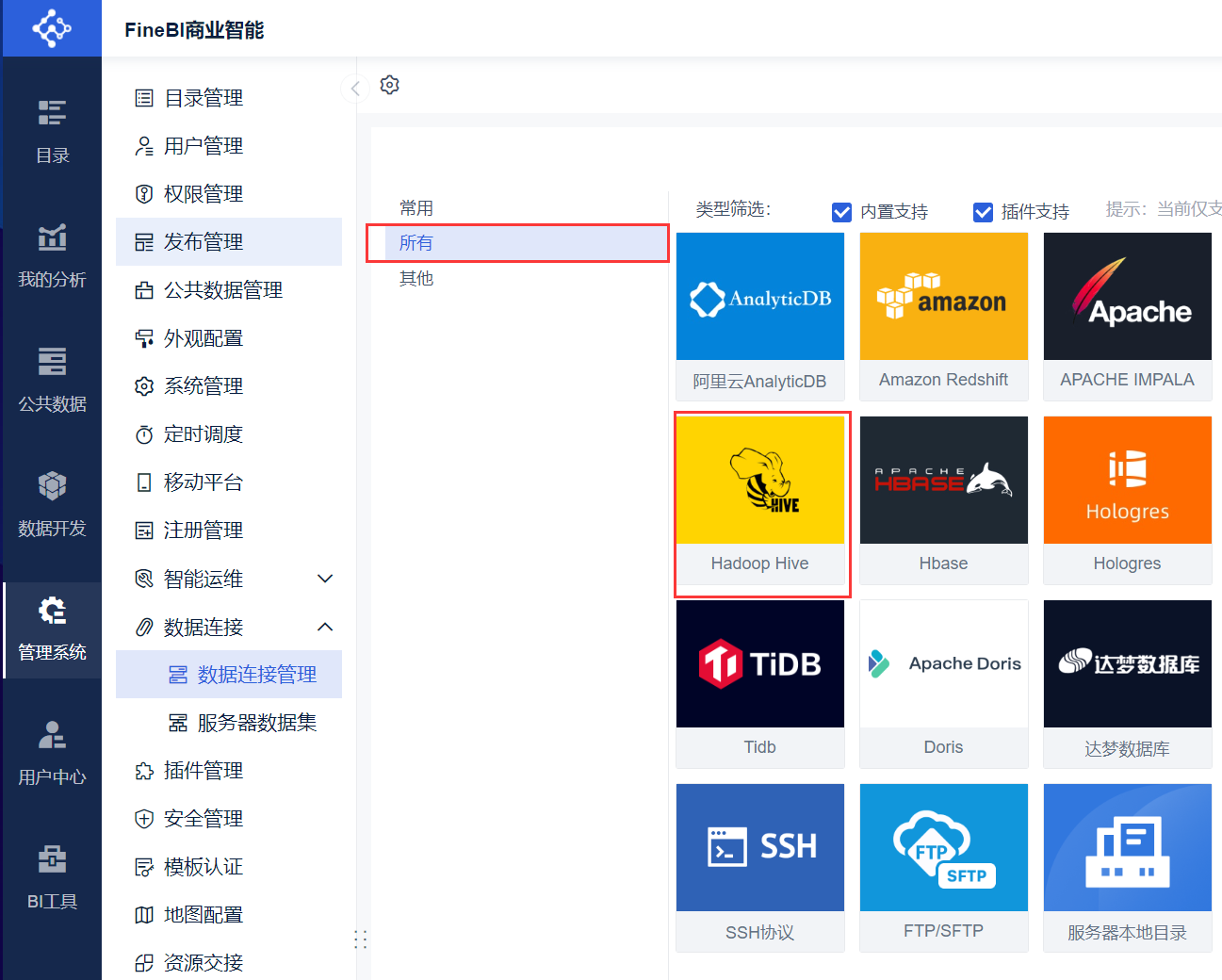
Task: Open 资源交接 menu item
Action: tap(229, 963)
